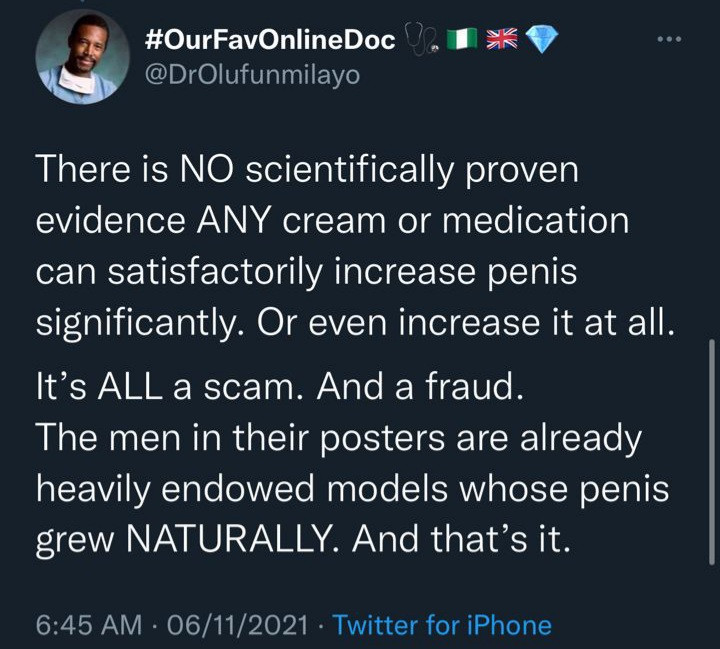Click the UK flag emoji

coord(502,40)
